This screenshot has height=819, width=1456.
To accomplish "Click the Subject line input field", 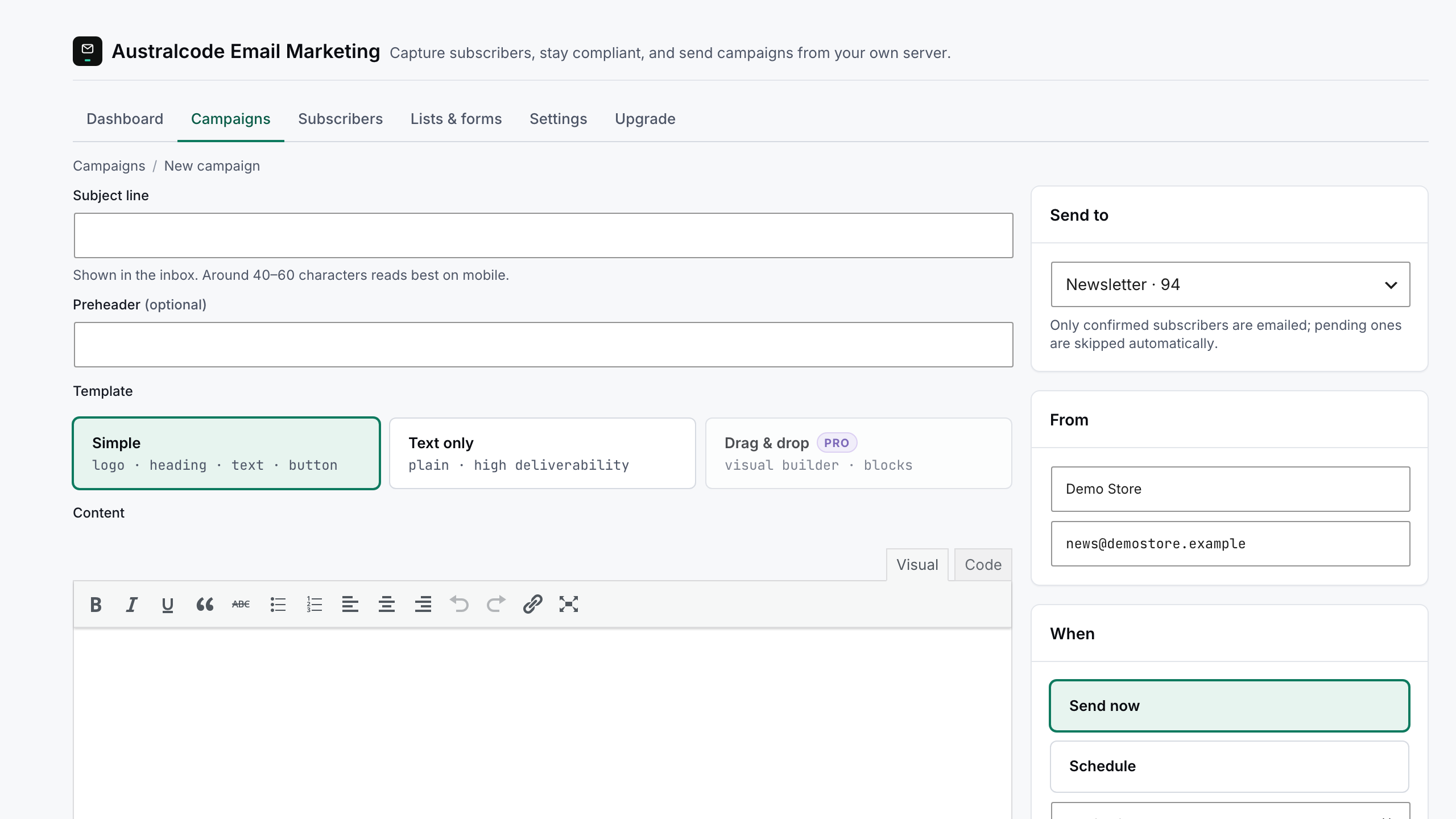I will tap(543, 235).
